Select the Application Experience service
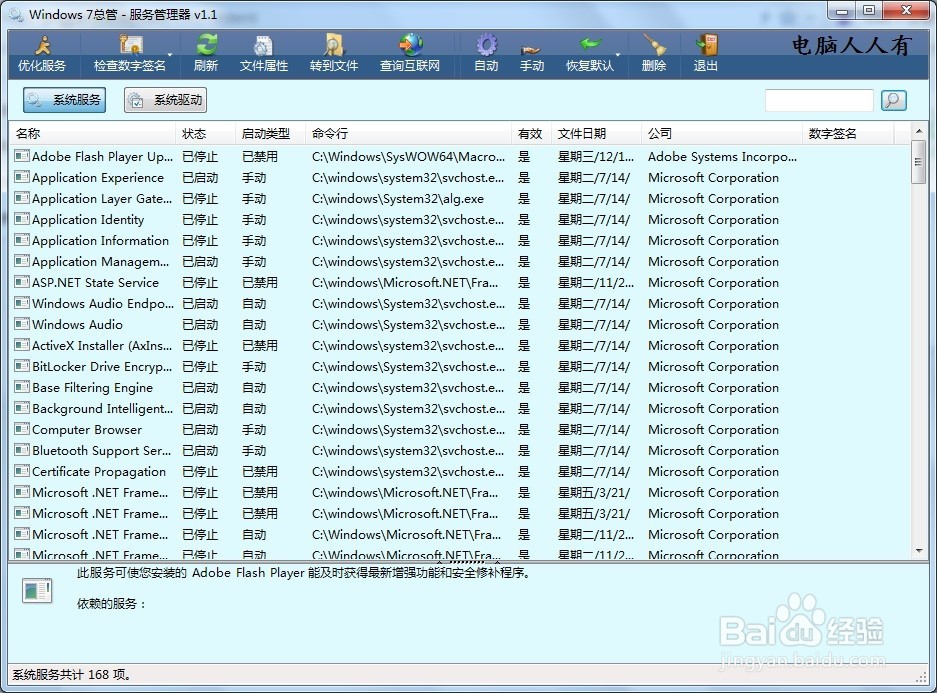This screenshot has height=693, width=937. pyautogui.click(x=460, y=177)
